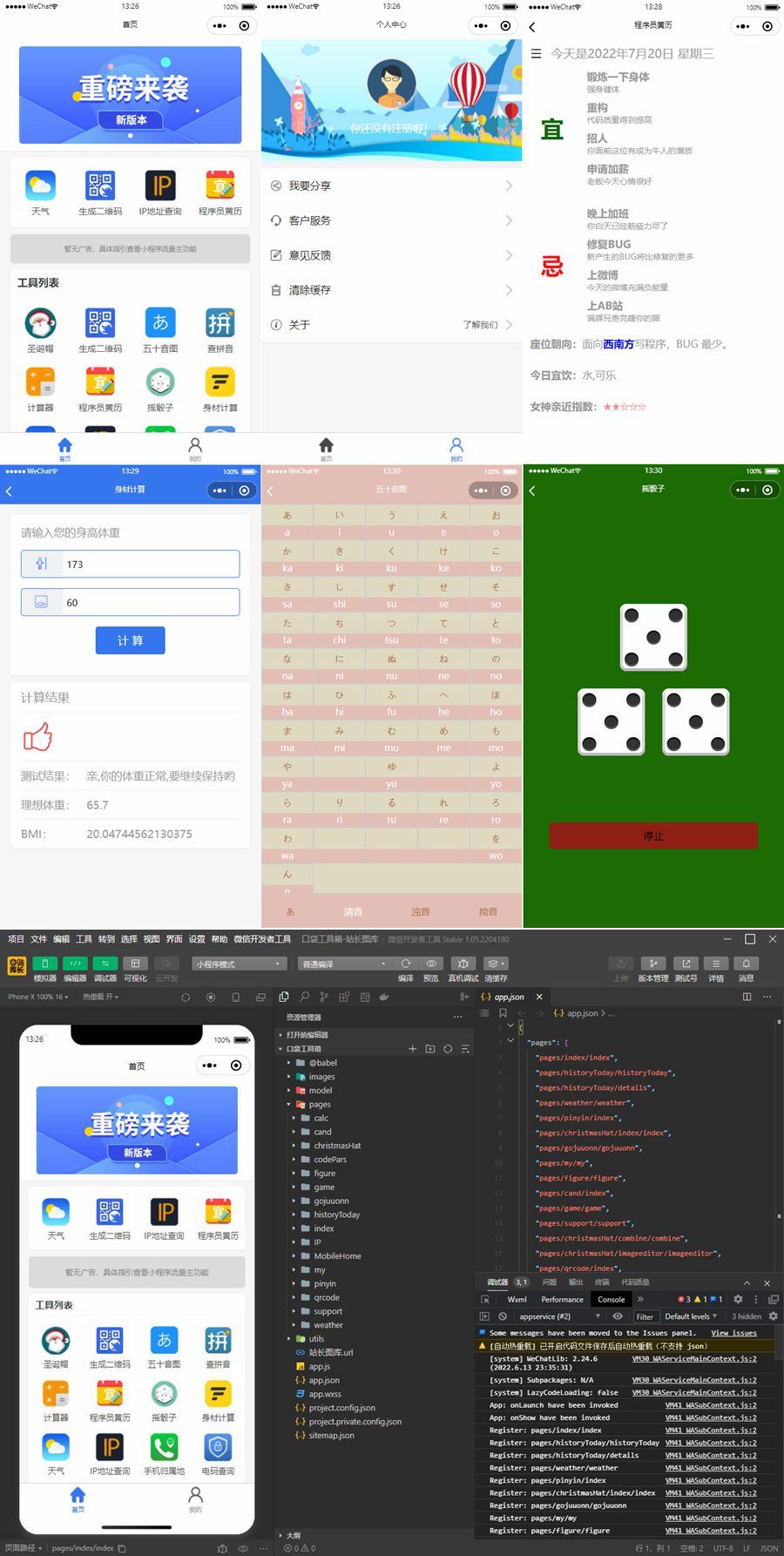The height and width of the screenshot is (1556, 784).
Task: Click the red 停止 button under the dice
Action: (x=653, y=836)
